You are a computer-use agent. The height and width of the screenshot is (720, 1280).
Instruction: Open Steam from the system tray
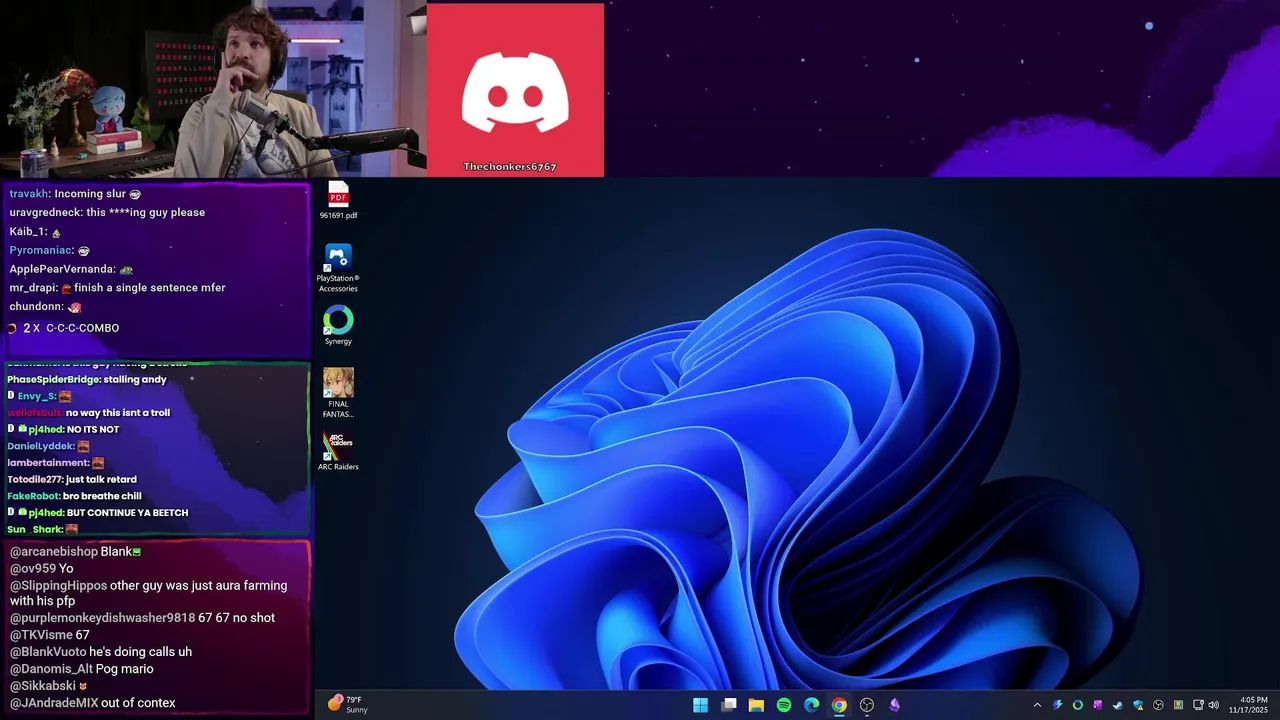point(1118,705)
